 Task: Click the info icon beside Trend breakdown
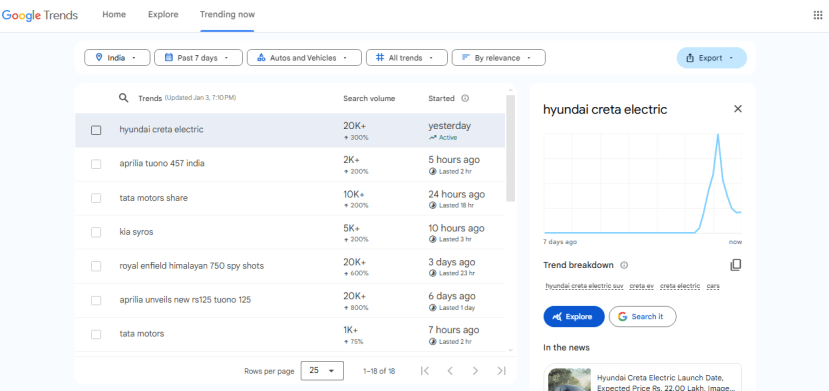click(624, 265)
